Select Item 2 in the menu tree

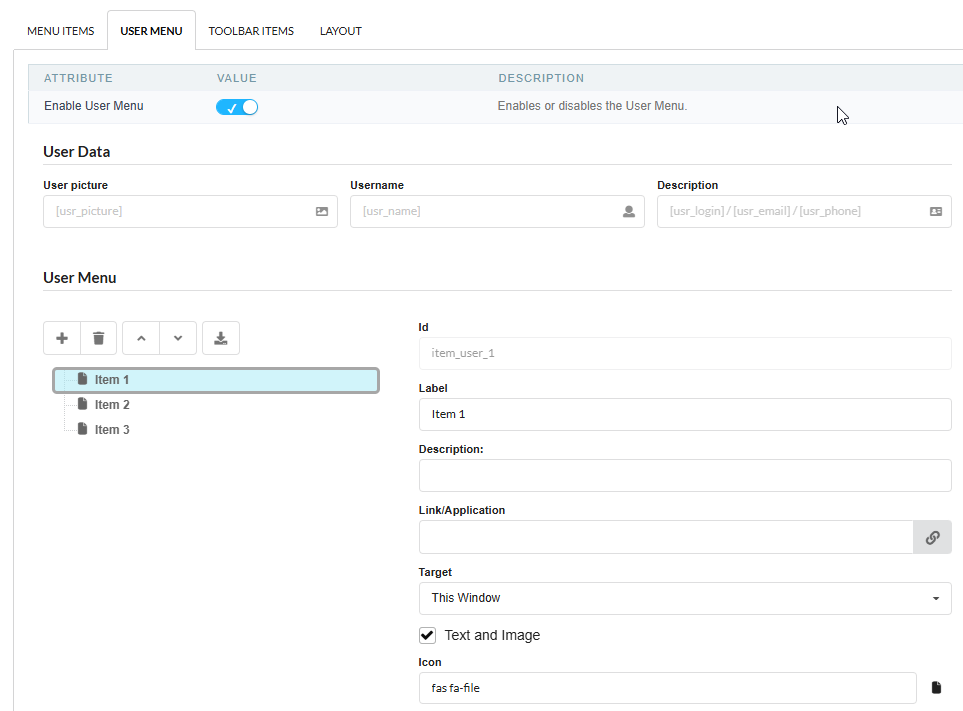(113, 404)
